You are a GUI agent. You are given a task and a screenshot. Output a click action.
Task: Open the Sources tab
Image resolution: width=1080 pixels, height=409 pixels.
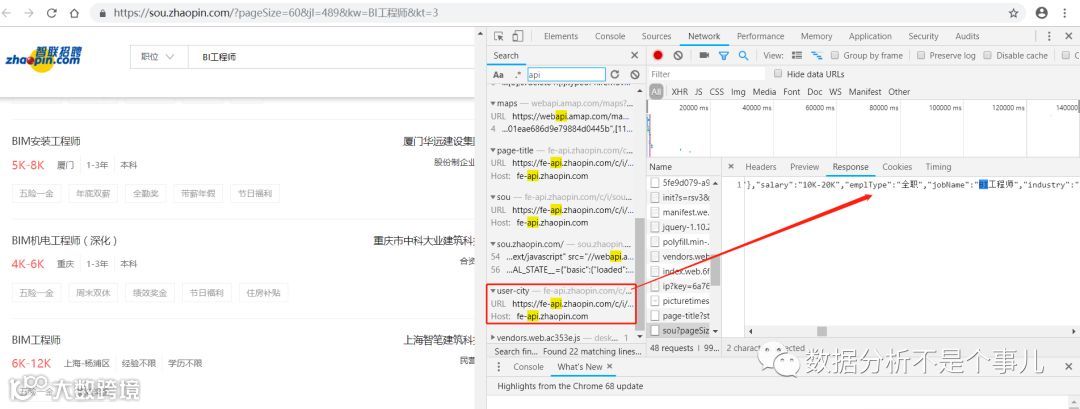click(656, 36)
